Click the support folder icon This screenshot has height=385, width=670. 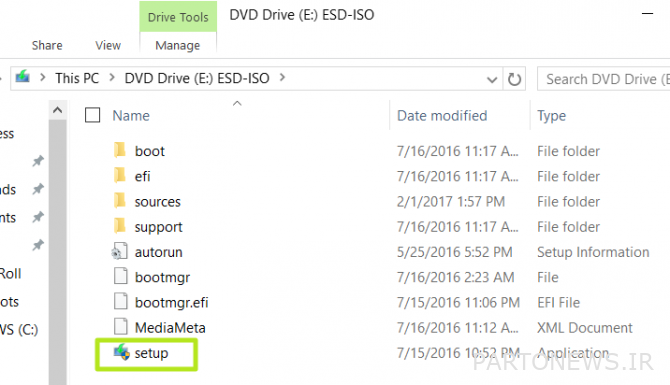point(120,226)
